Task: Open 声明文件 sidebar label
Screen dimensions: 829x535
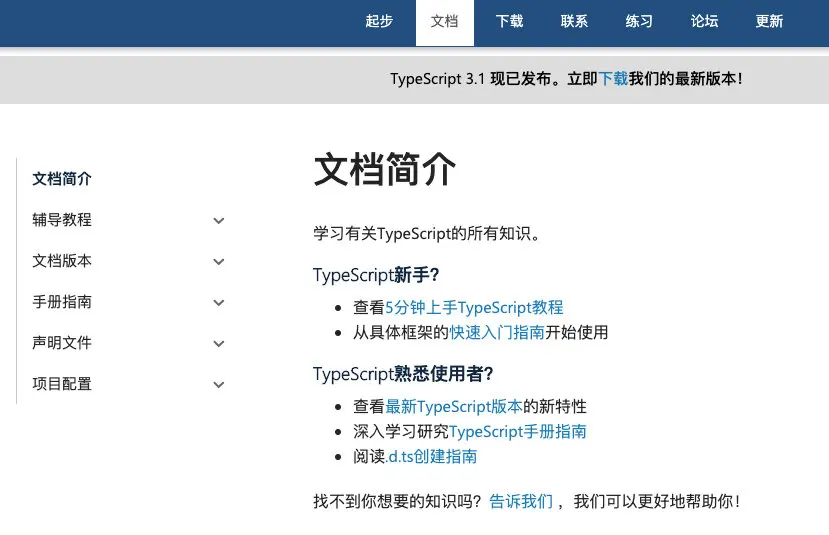Action: (x=62, y=343)
